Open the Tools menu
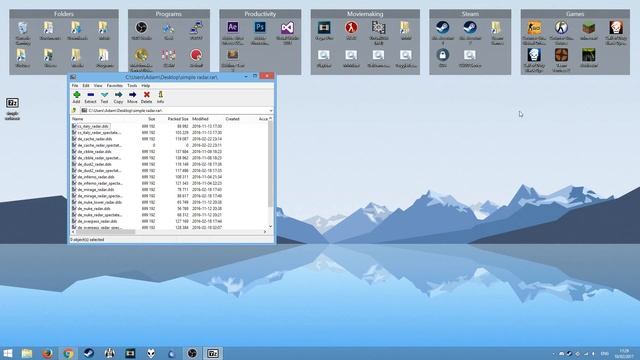The width and height of the screenshot is (640, 360). tap(132, 86)
